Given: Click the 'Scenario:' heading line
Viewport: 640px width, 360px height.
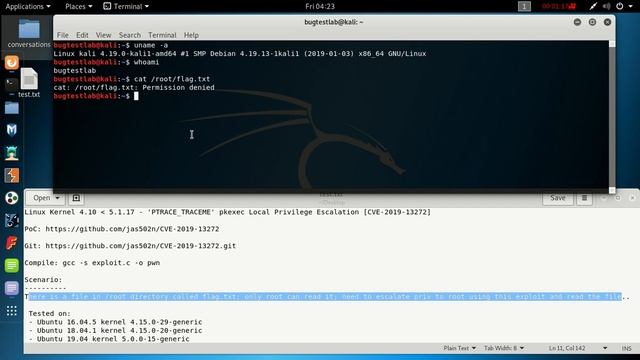Looking at the screenshot, I should point(43,280).
